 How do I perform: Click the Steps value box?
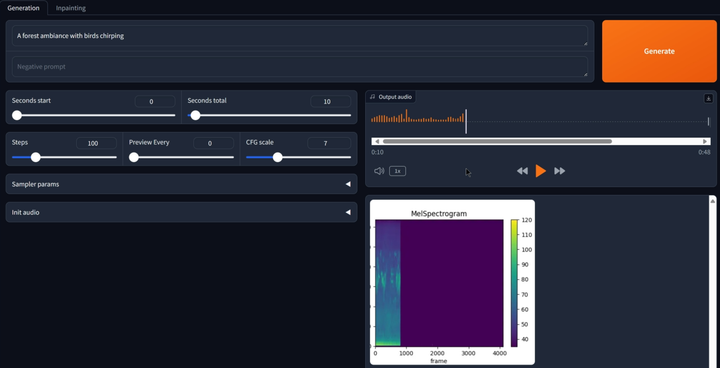coord(96,143)
